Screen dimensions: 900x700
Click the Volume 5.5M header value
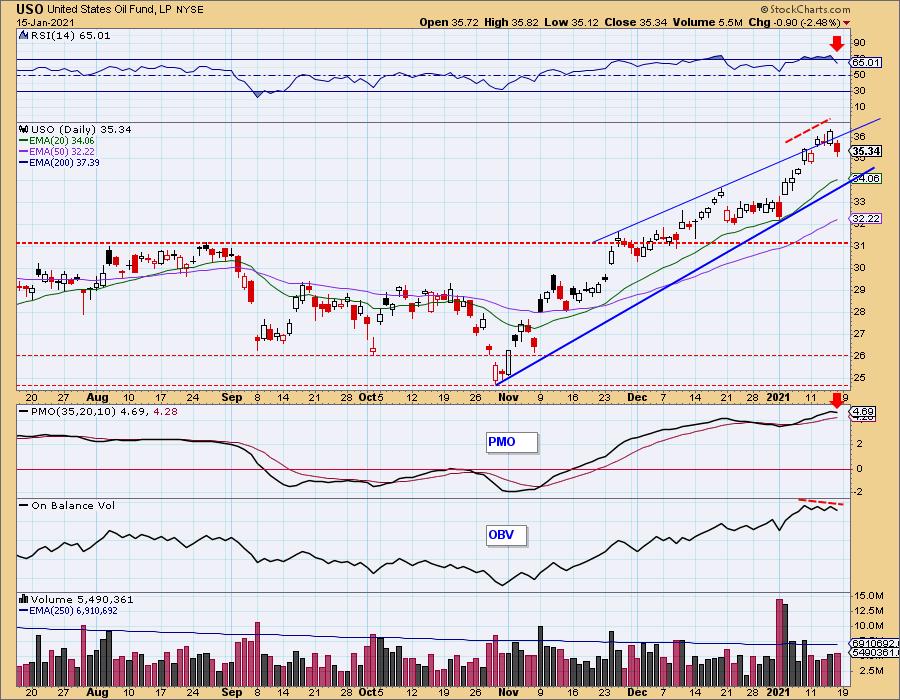(x=708, y=22)
